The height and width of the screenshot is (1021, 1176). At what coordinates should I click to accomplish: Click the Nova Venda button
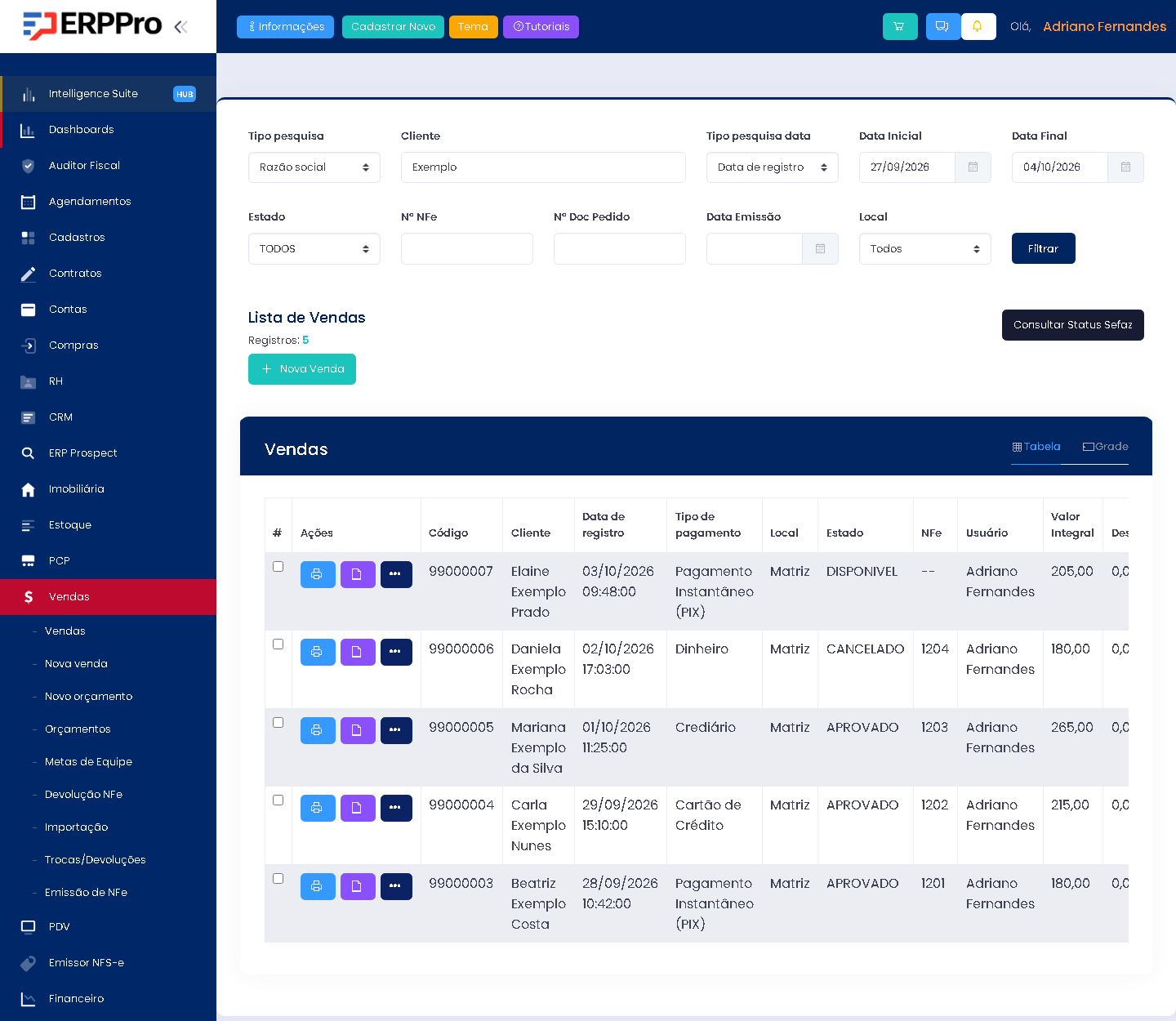(302, 369)
